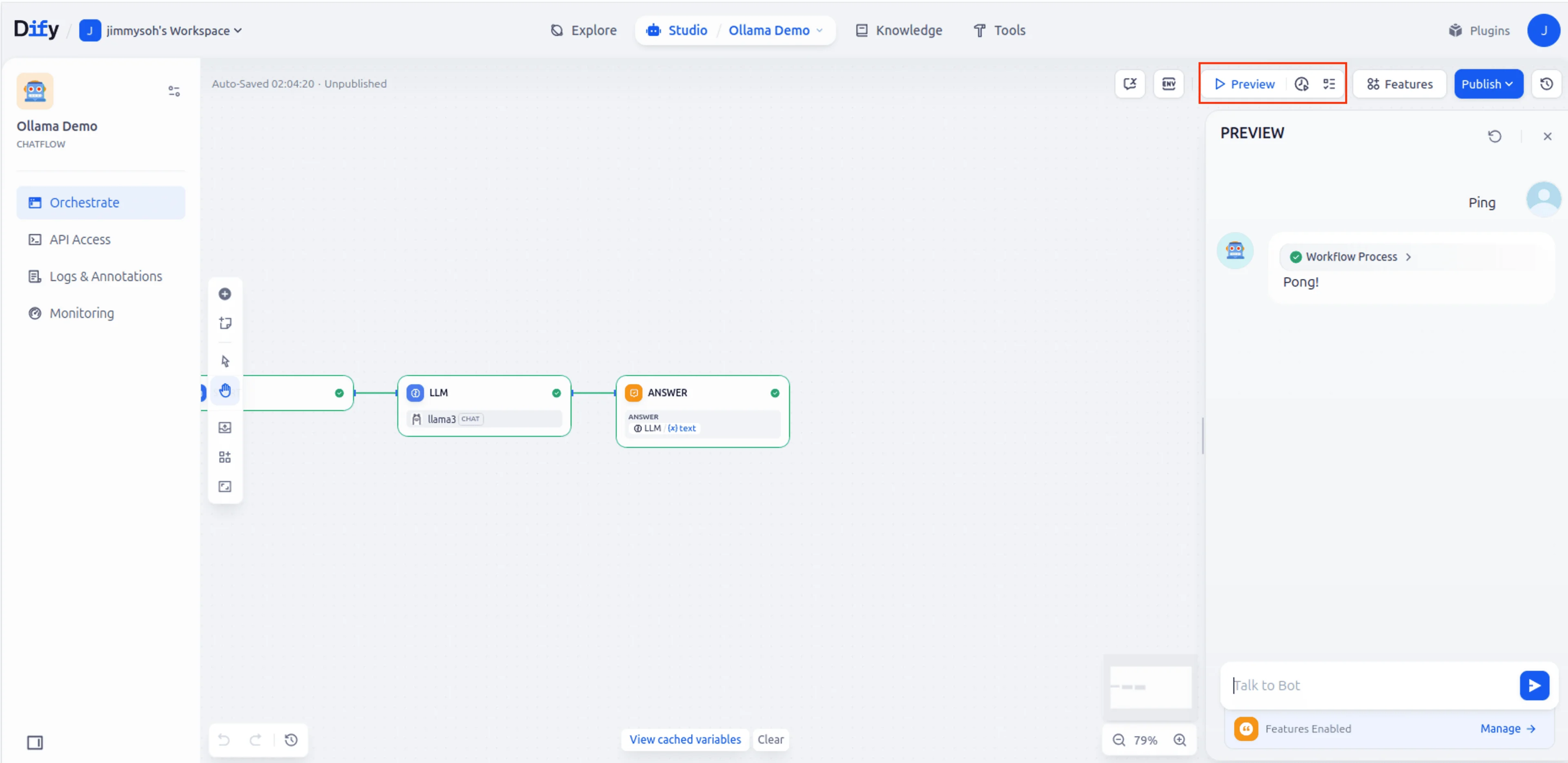Click the Preview panel resize handle

(1203, 436)
